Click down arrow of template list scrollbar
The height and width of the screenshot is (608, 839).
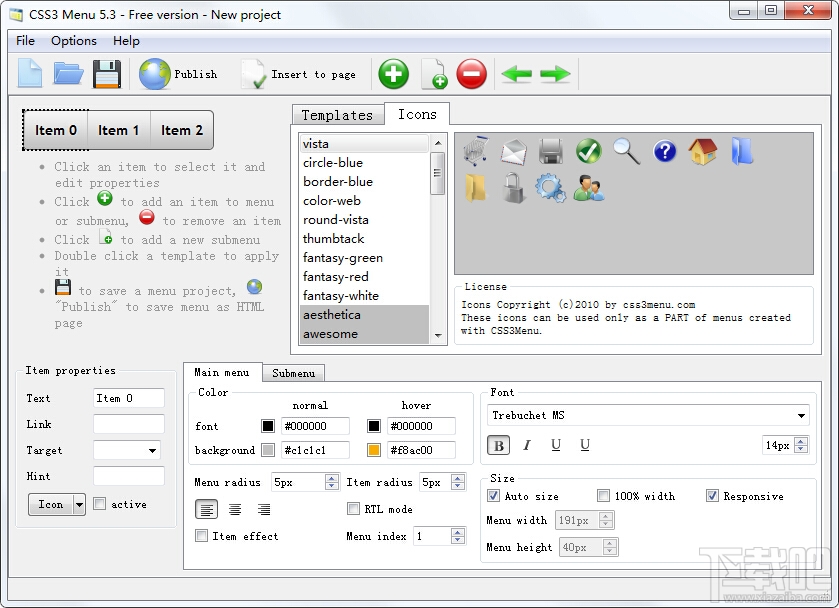438,336
